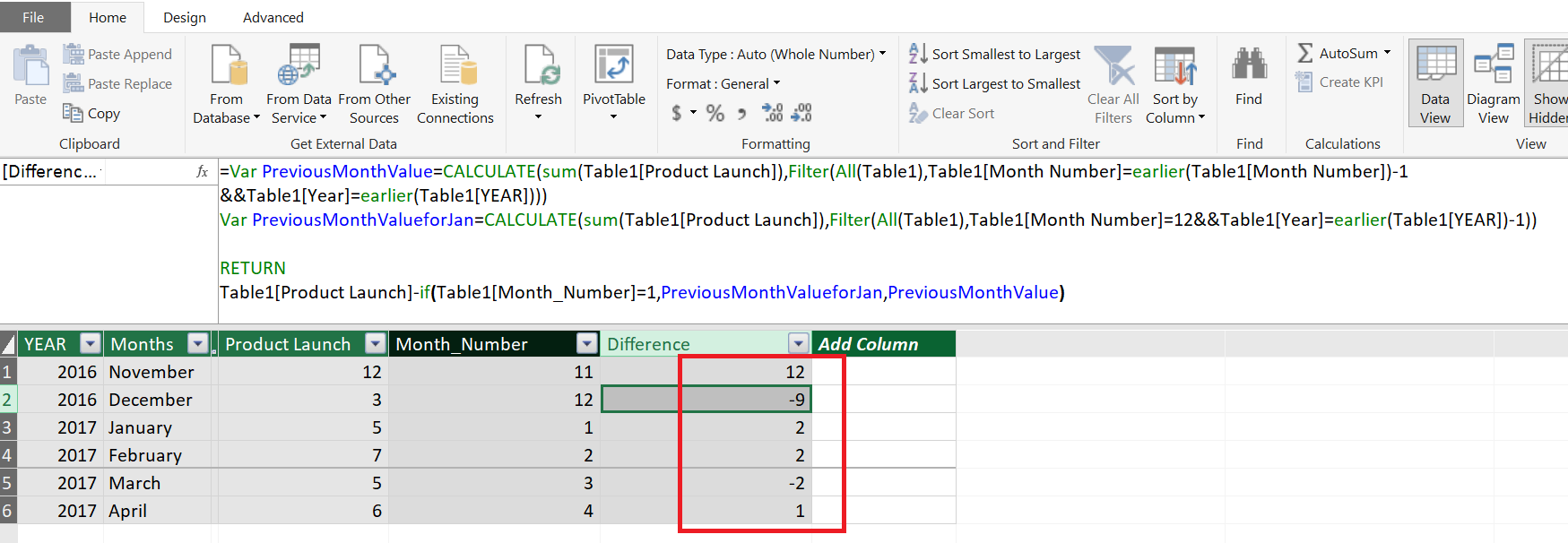Click Clear All Filters
The image size is (1568, 543).
1113,86
